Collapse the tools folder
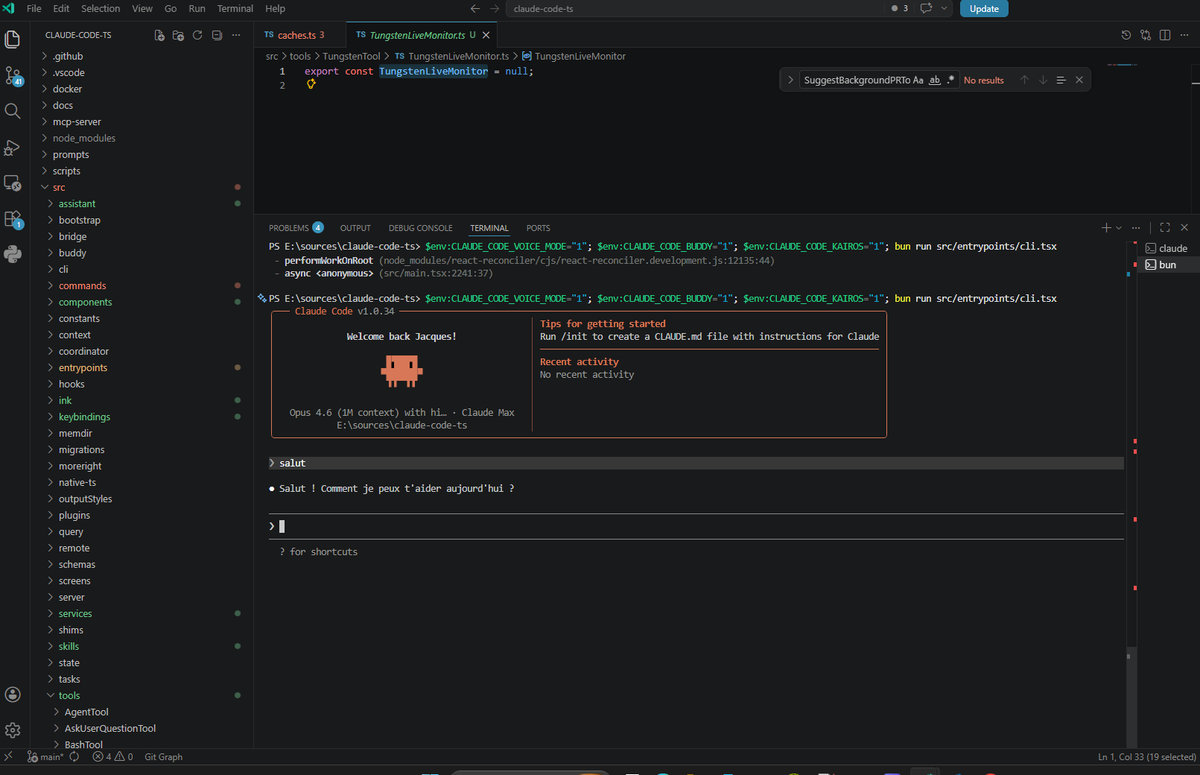The height and width of the screenshot is (775, 1200). point(69,695)
